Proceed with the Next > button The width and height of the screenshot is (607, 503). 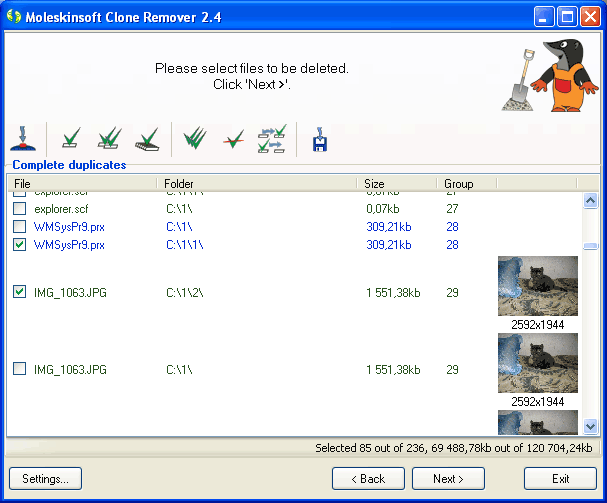click(x=448, y=479)
